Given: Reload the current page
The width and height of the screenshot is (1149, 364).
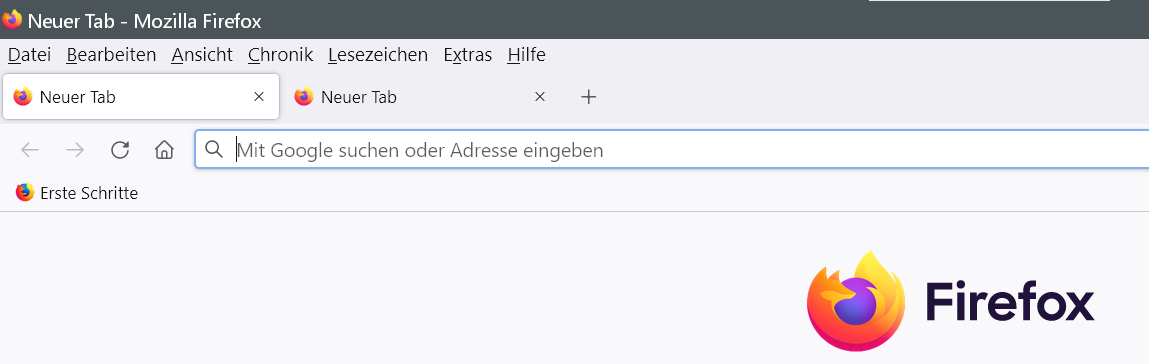Looking at the screenshot, I should pos(120,150).
